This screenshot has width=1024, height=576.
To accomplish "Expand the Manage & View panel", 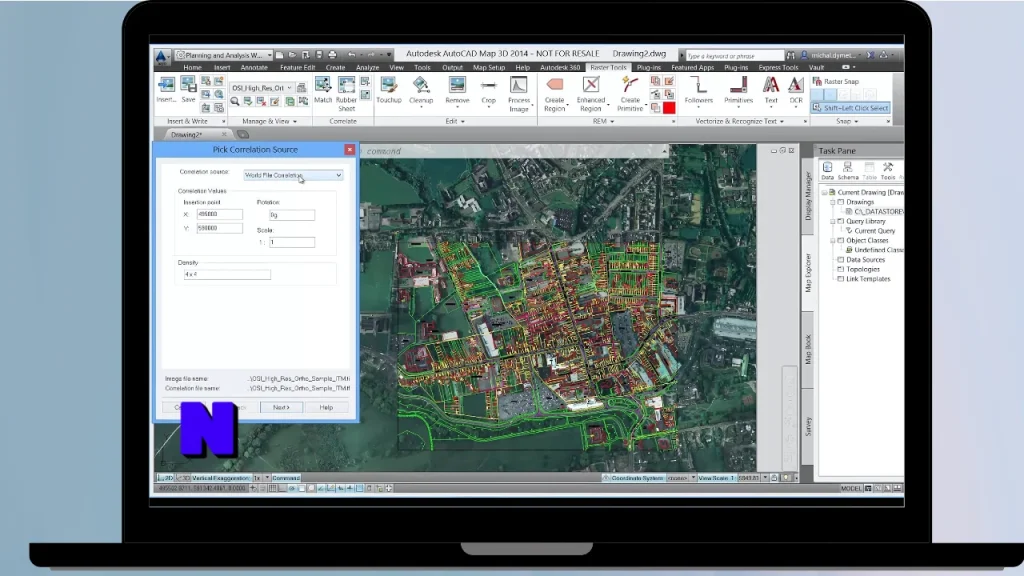I will click(x=269, y=121).
